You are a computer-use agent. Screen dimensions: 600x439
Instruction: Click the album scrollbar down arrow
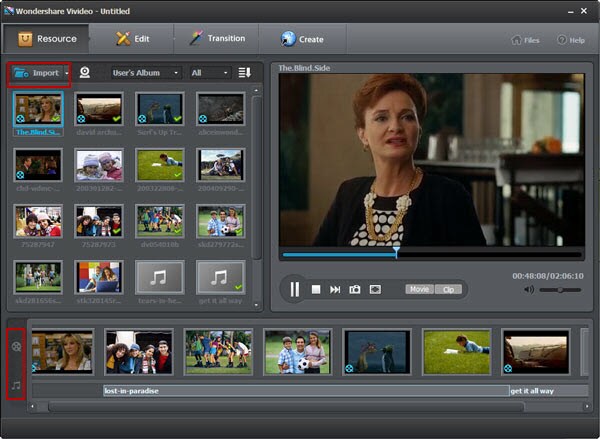coord(256,305)
